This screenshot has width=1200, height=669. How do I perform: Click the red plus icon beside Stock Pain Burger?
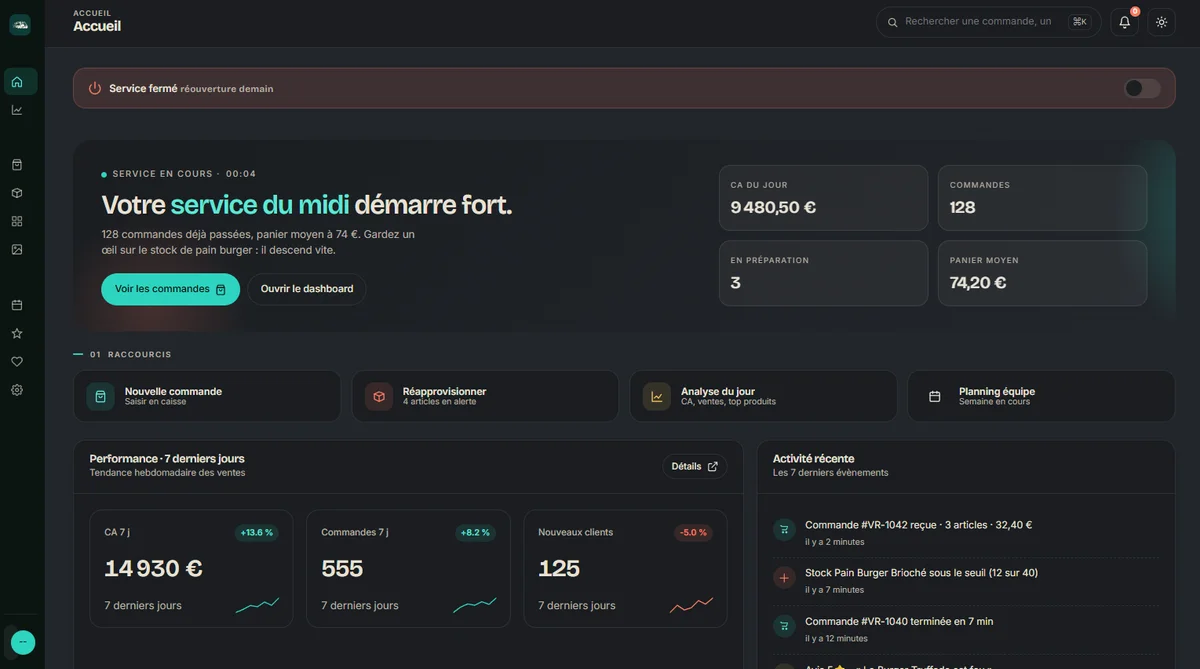[784, 577]
